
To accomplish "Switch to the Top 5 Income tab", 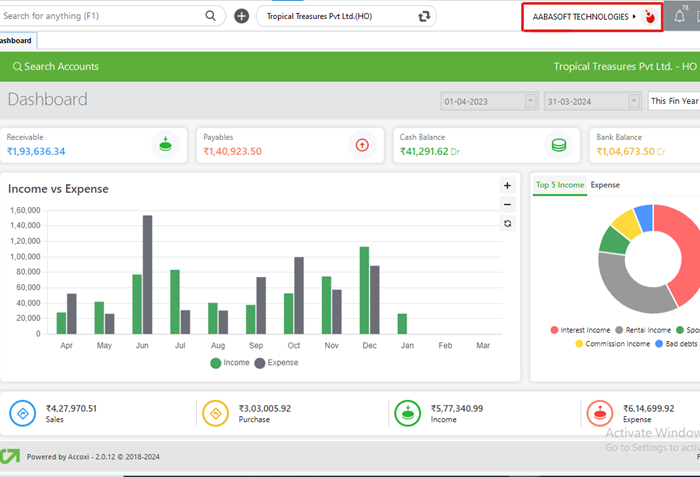I will tap(559, 185).
